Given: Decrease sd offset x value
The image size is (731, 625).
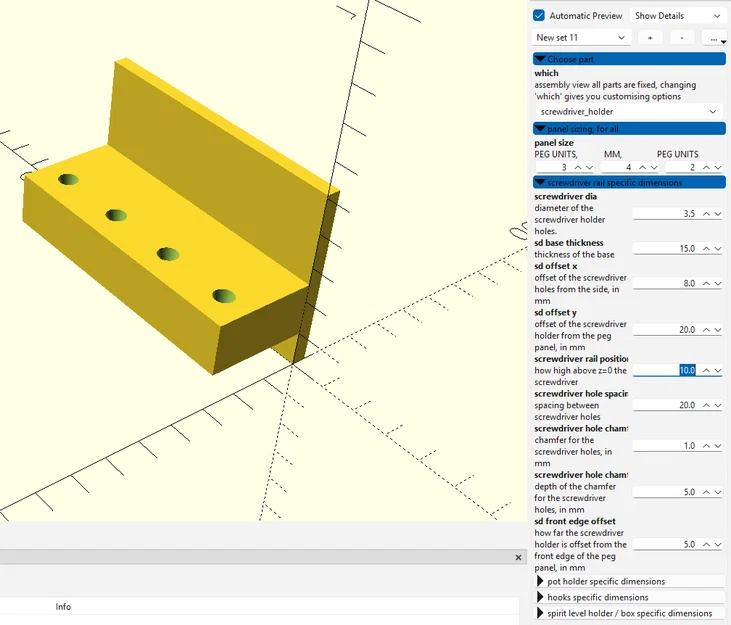Looking at the screenshot, I should click(717, 283).
